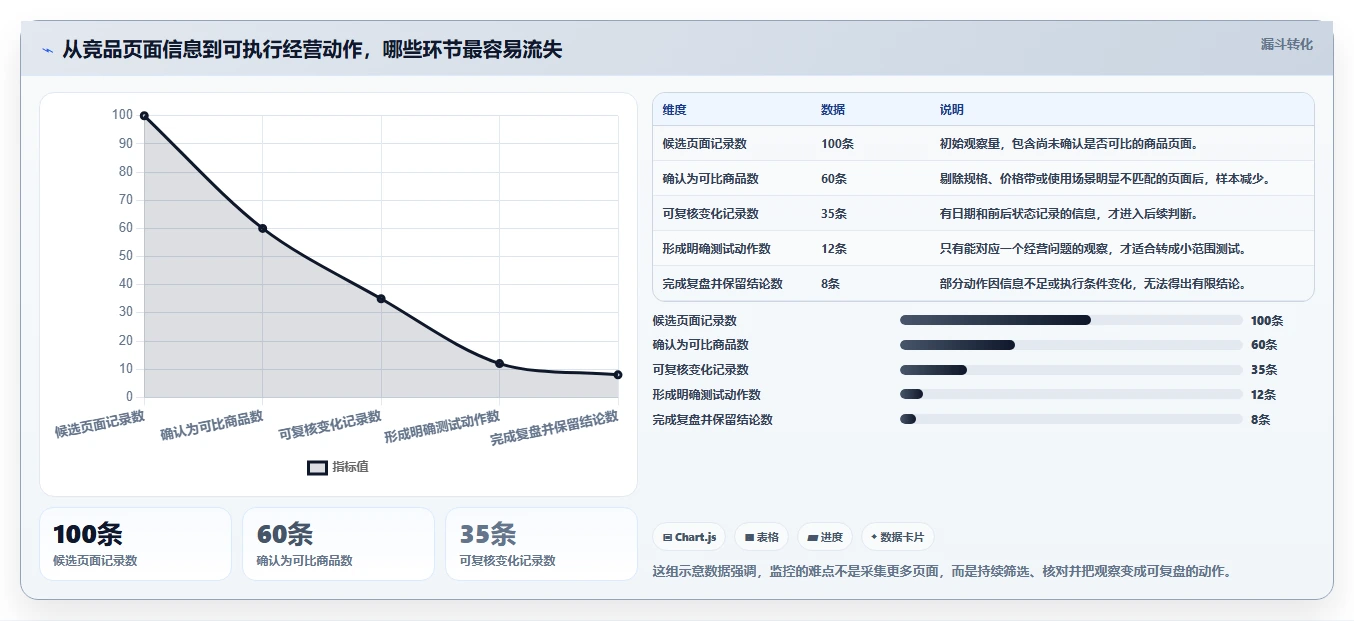
Task: Click the page title 从竞品页面信息到可执行经营动作
Action: coord(312,50)
